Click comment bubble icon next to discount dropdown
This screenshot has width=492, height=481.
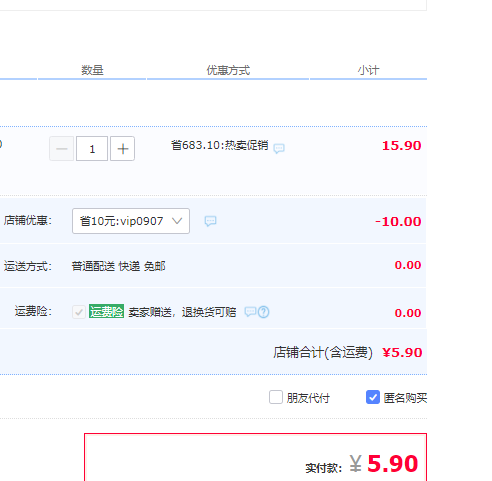pyautogui.click(x=210, y=221)
